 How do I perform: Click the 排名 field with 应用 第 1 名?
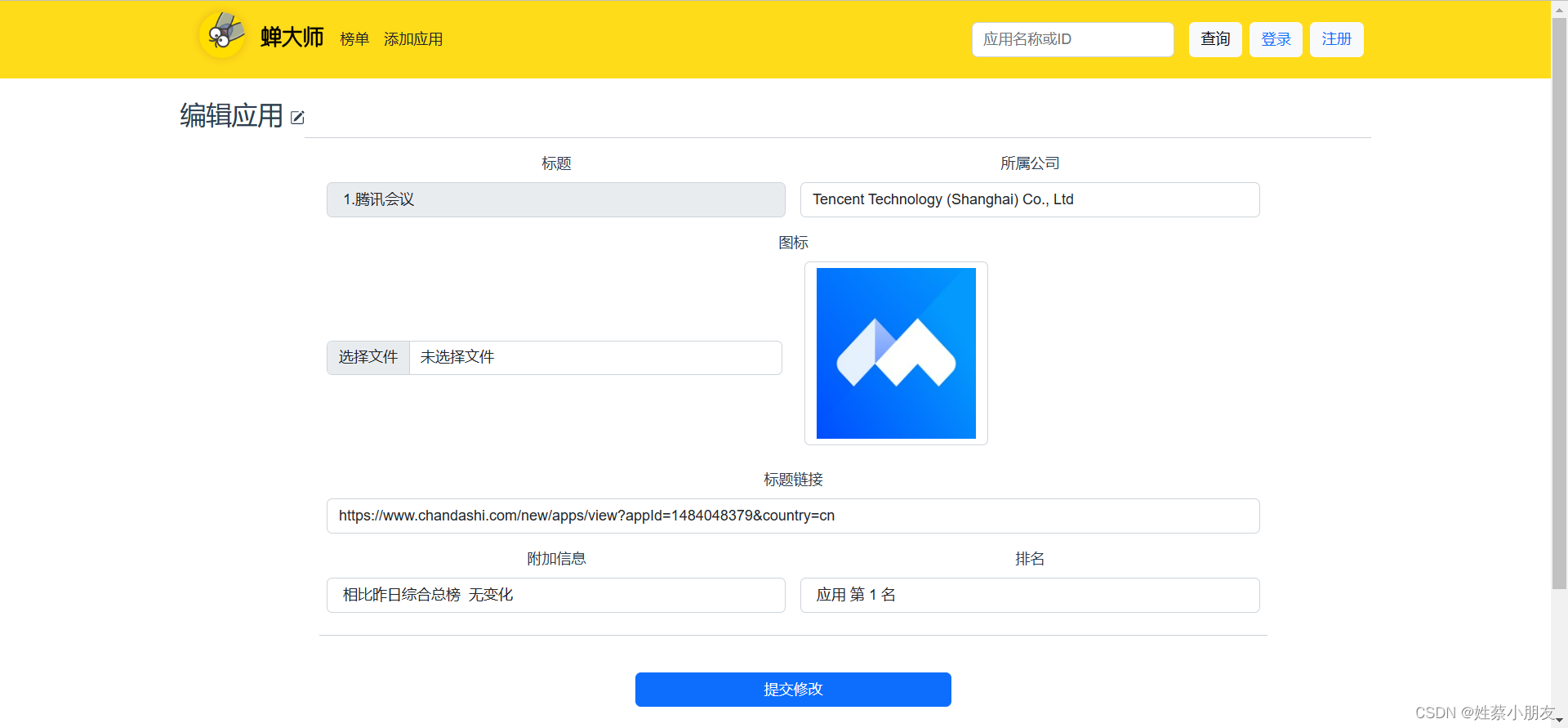[x=1030, y=595]
